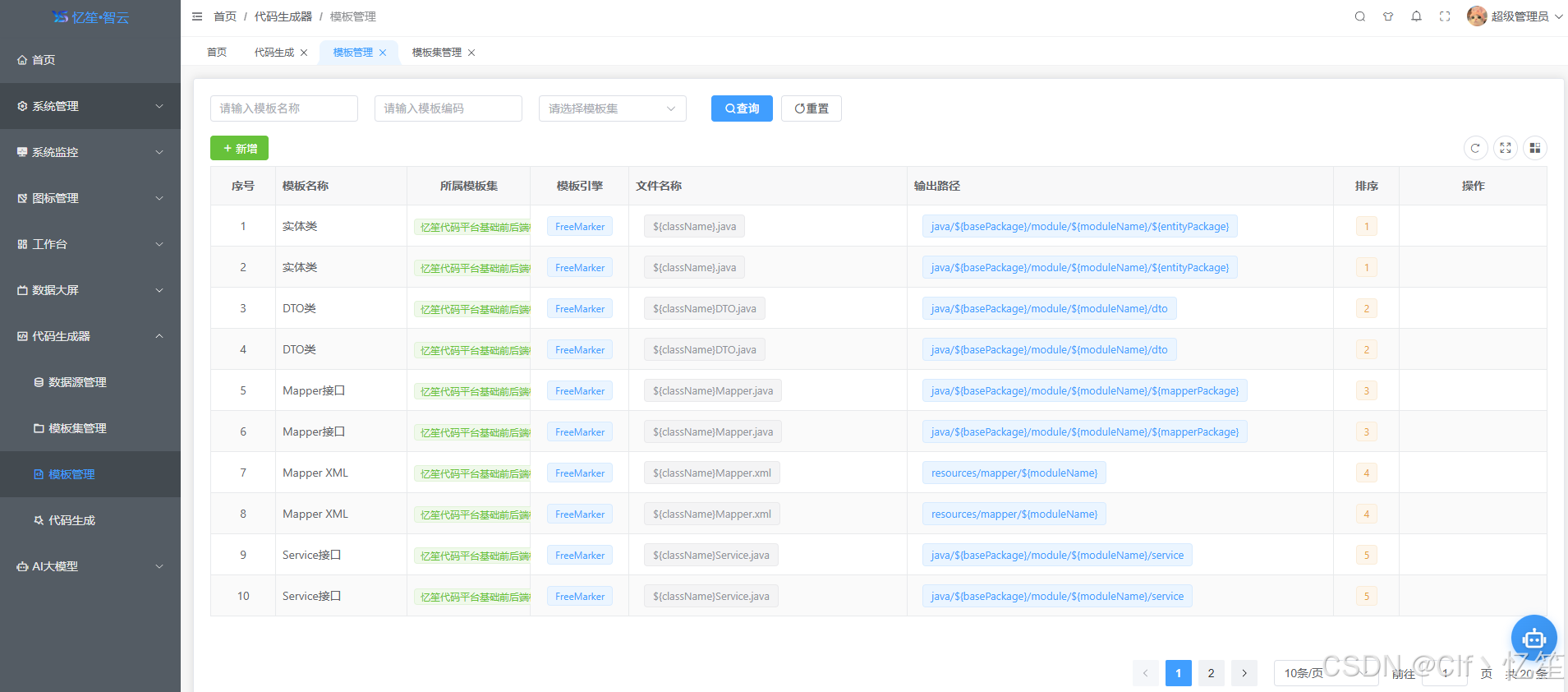Switch to the 代码生成 tab in the tab bar
The height and width of the screenshot is (692, 1568).
point(274,53)
